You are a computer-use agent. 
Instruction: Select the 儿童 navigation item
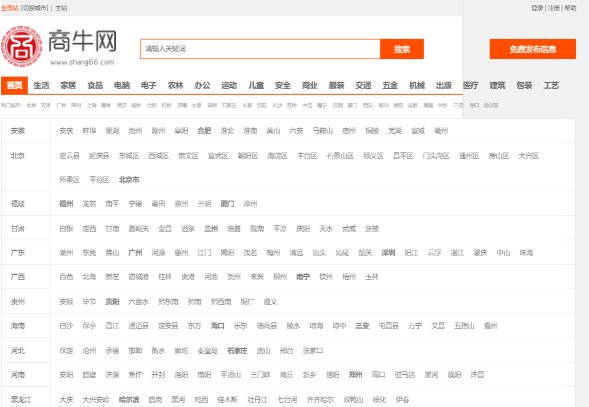pos(256,85)
